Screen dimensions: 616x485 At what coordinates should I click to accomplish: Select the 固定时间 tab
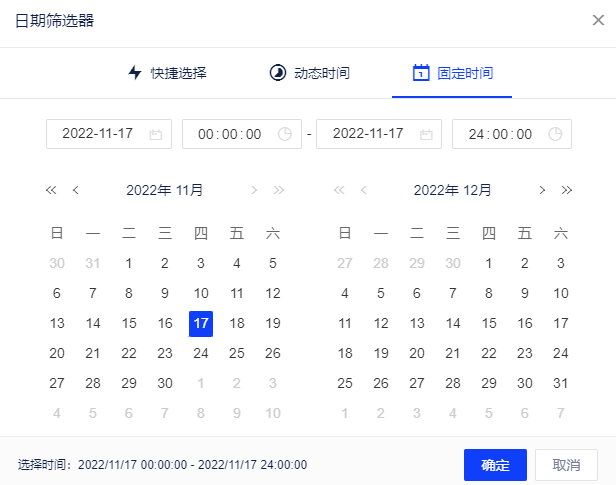tap(452, 73)
